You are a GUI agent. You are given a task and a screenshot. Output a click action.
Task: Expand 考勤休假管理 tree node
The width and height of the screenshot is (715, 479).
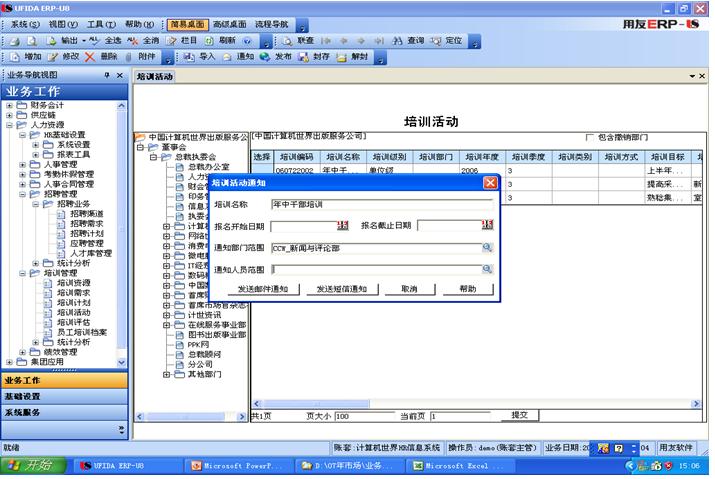coord(22,175)
